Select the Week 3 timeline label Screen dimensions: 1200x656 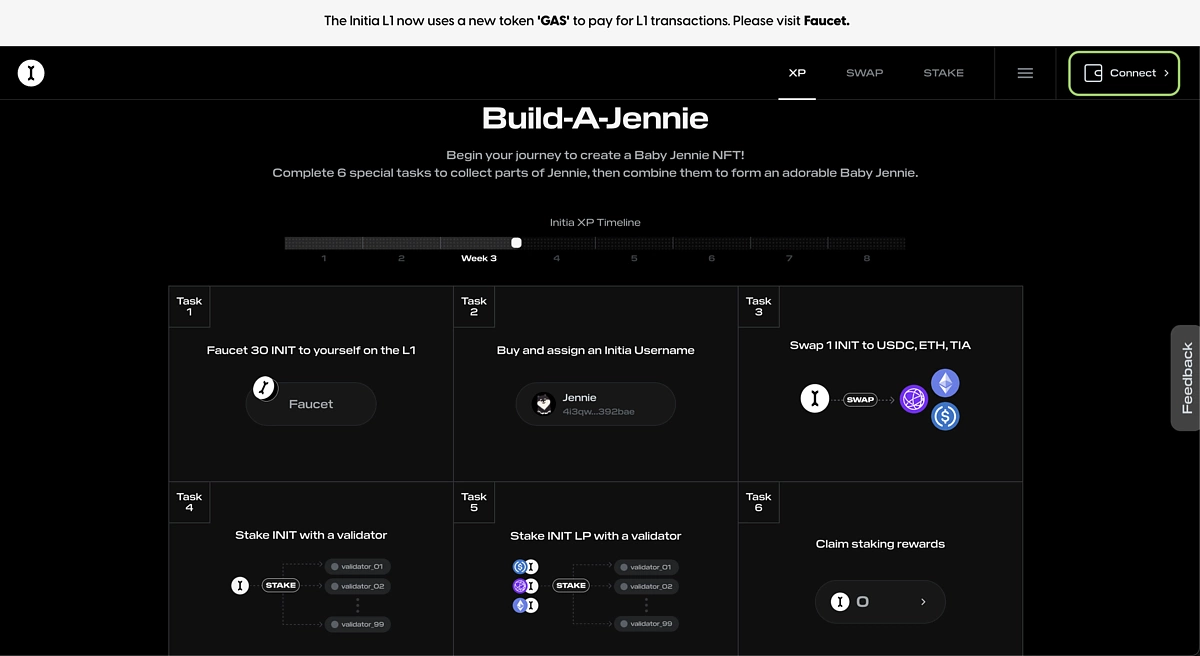tap(478, 258)
